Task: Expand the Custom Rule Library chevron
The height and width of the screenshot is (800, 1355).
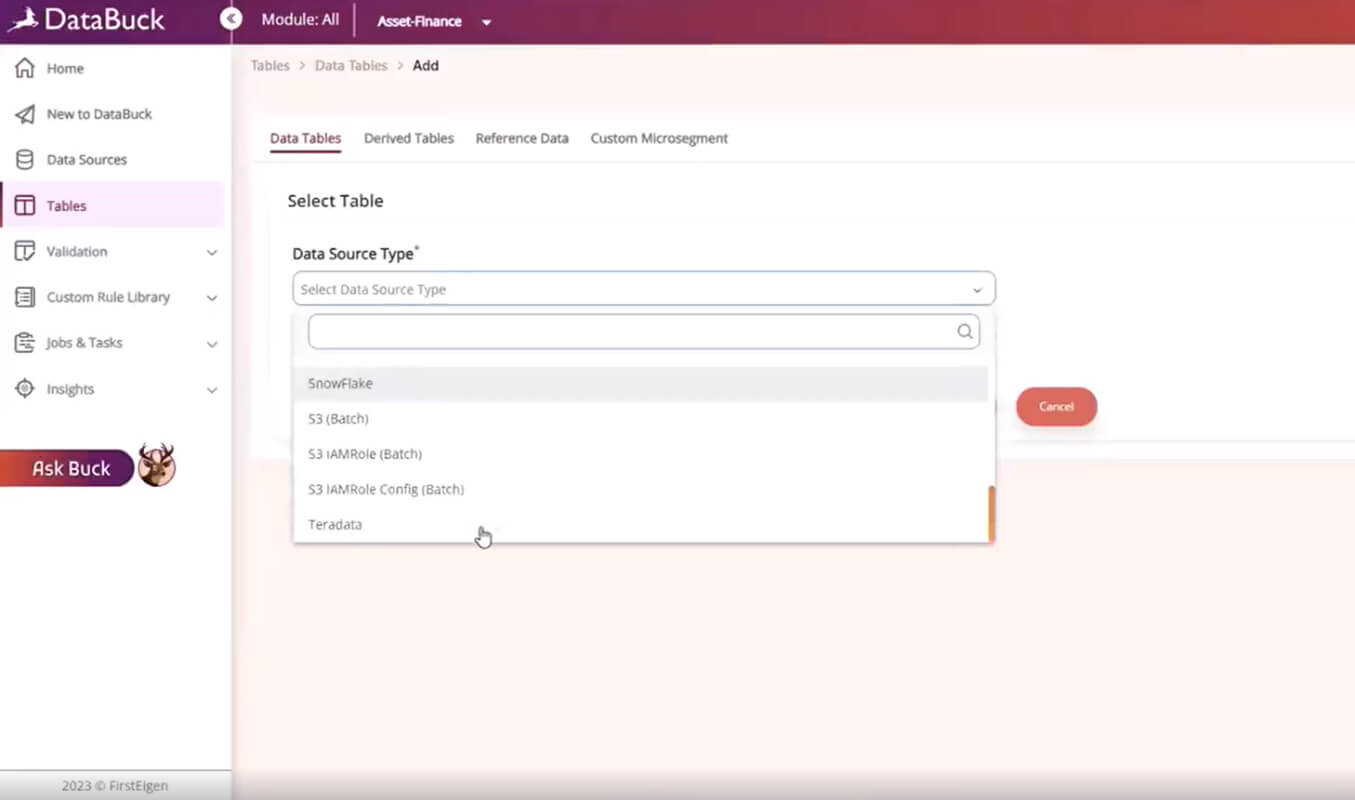Action: click(x=212, y=298)
